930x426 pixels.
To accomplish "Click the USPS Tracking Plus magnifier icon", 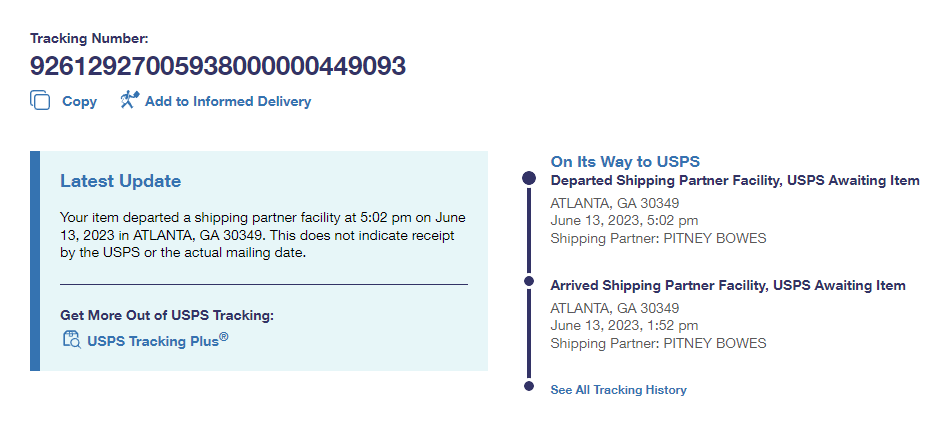I will point(72,340).
